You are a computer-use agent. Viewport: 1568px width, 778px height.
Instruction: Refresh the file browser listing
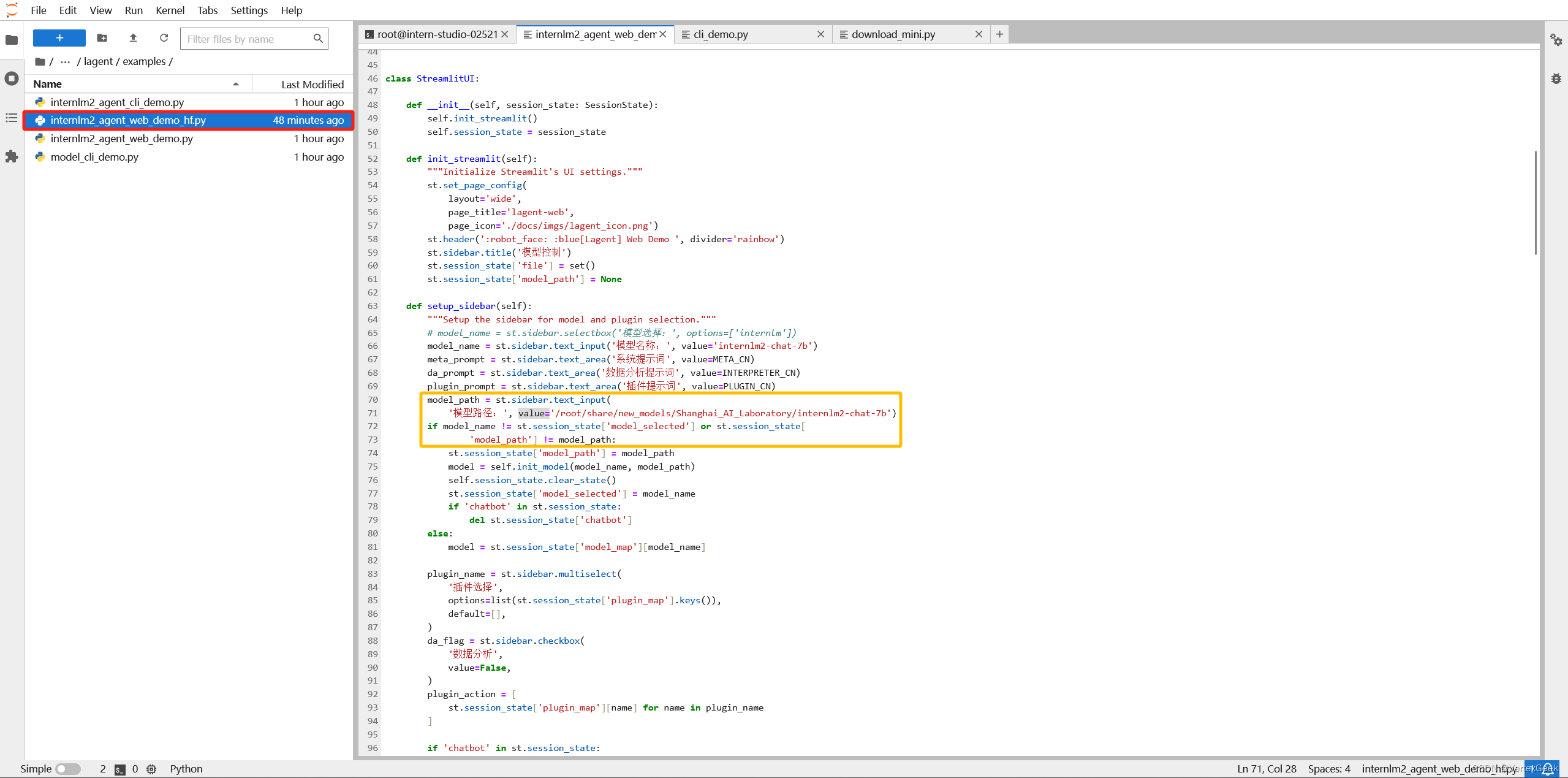pos(164,38)
